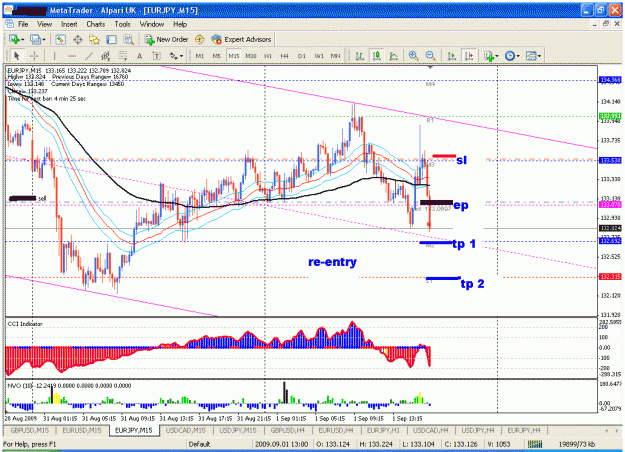Select the Trendline drawing tool
This screenshot has height=452, width=625.
pyautogui.click(x=89, y=56)
